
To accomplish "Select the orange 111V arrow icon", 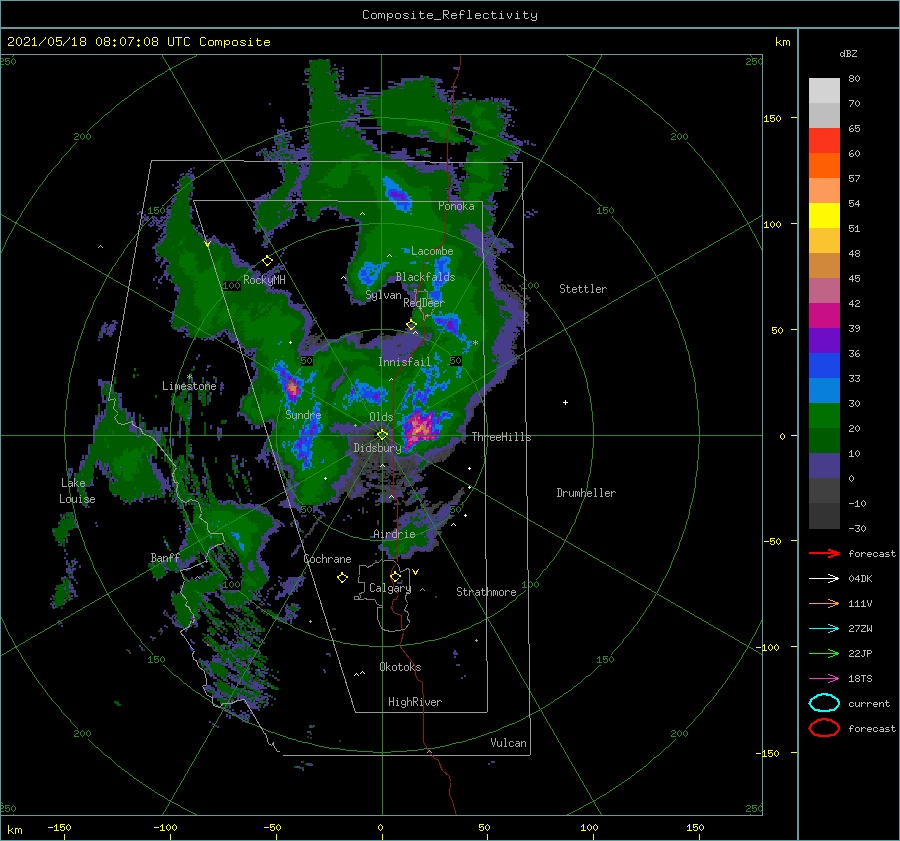I will coord(824,603).
